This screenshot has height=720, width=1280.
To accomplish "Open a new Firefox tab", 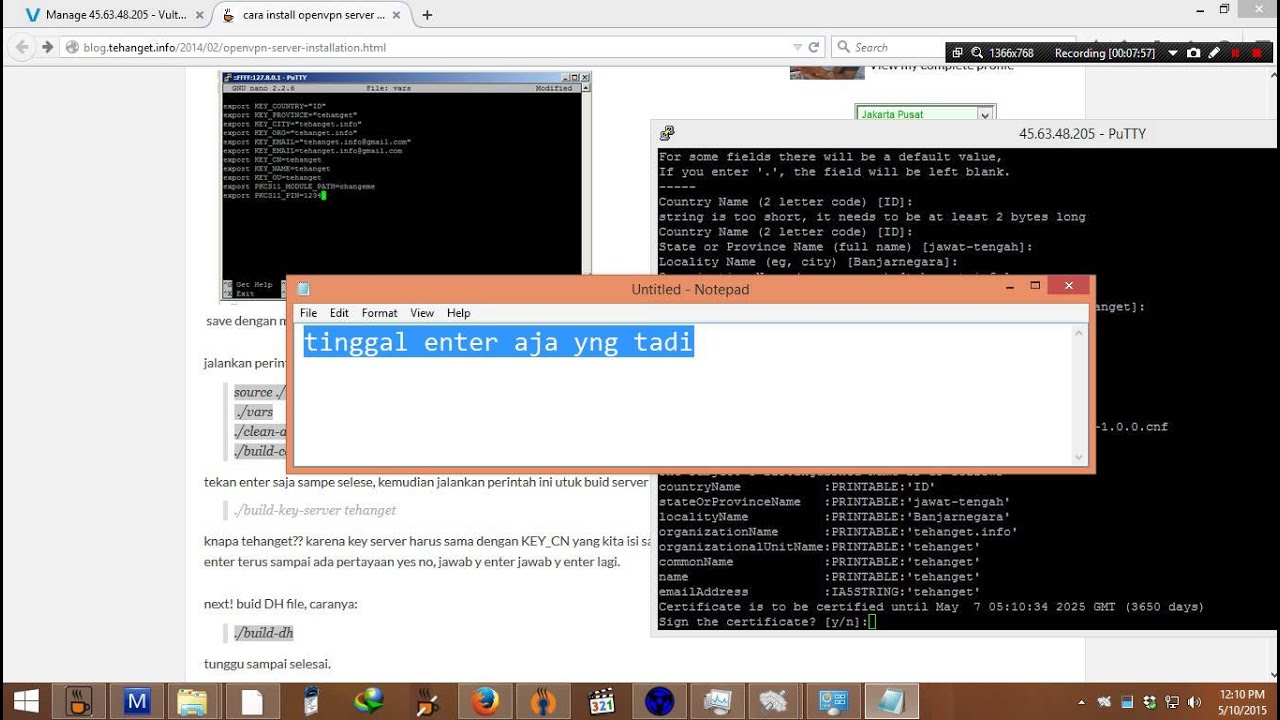I will coord(428,15).
